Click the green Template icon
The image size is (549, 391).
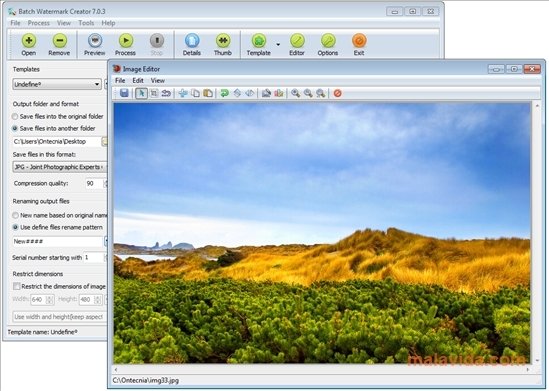coord(259,41)
